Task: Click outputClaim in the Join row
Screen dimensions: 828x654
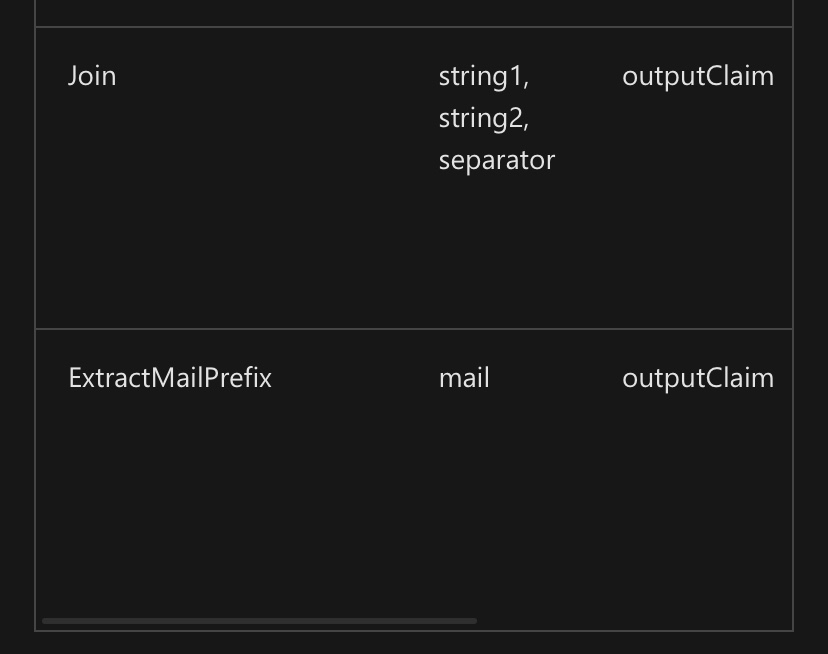Action: pyautogui.click(x=697, y=76)
